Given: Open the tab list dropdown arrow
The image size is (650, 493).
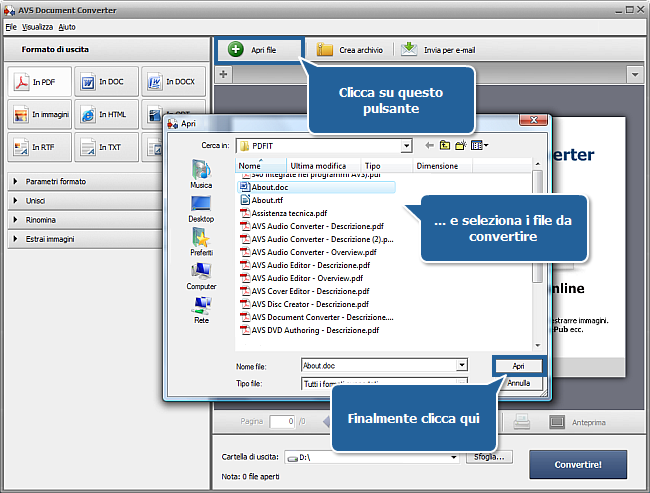Looking at the screenshot, I should coord(635,75).
